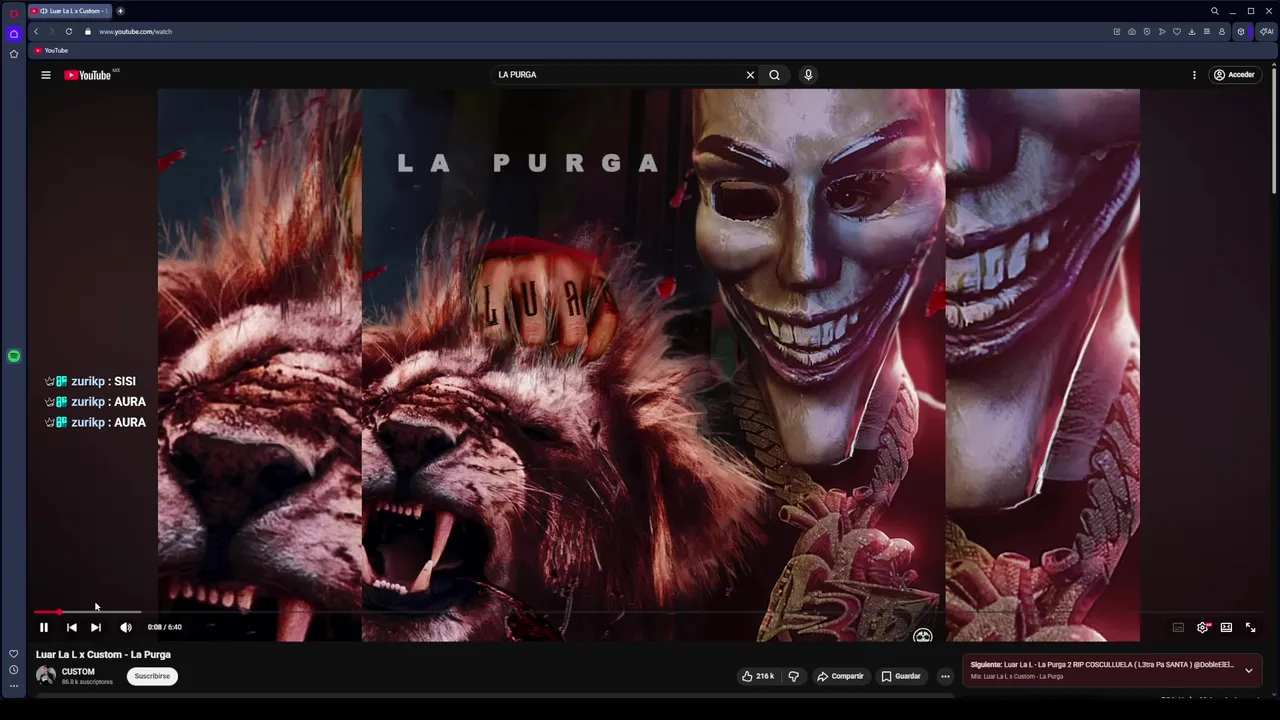Open the browser downloads icon
Screen dimensions: 1280x720
coord(1192,32)
